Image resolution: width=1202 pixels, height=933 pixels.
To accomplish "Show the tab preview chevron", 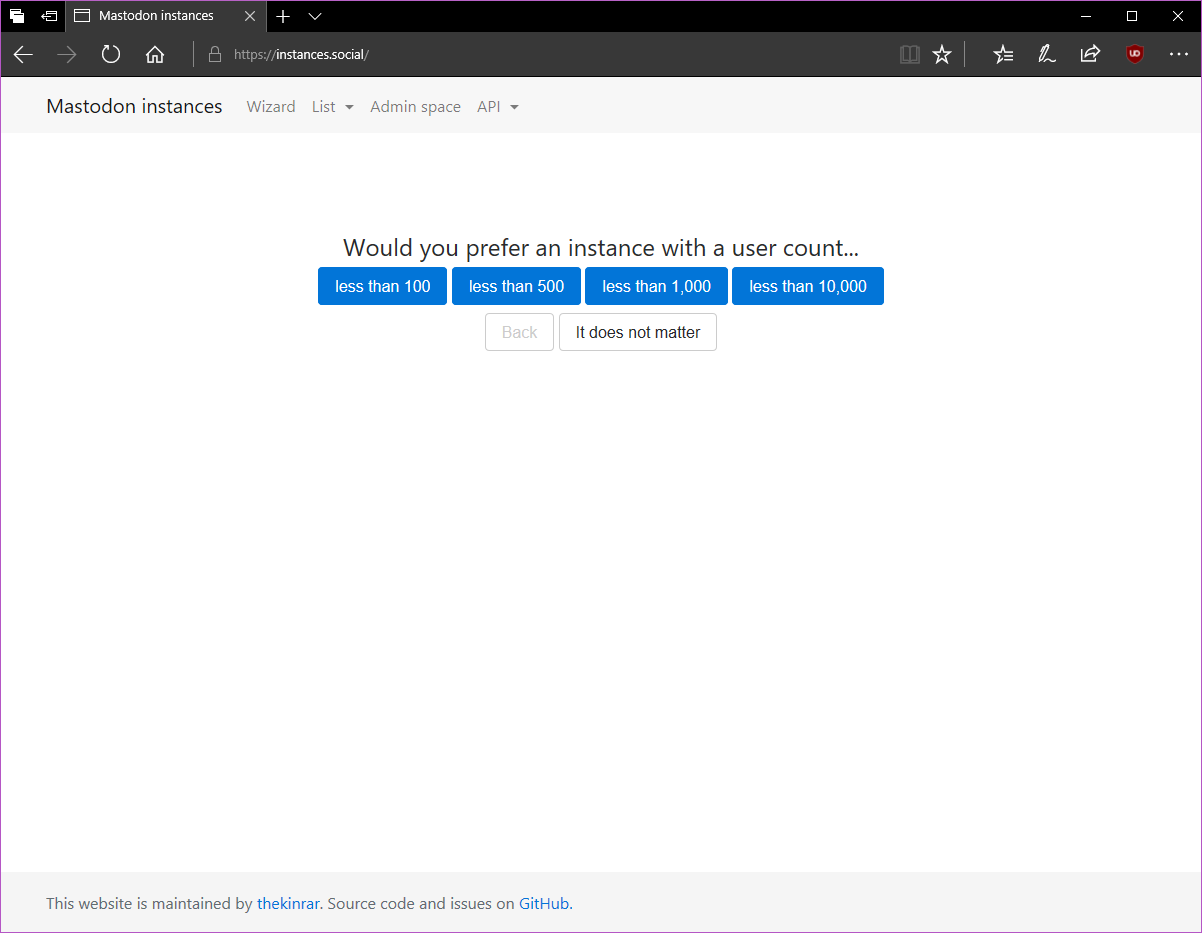I will [315, 16].
